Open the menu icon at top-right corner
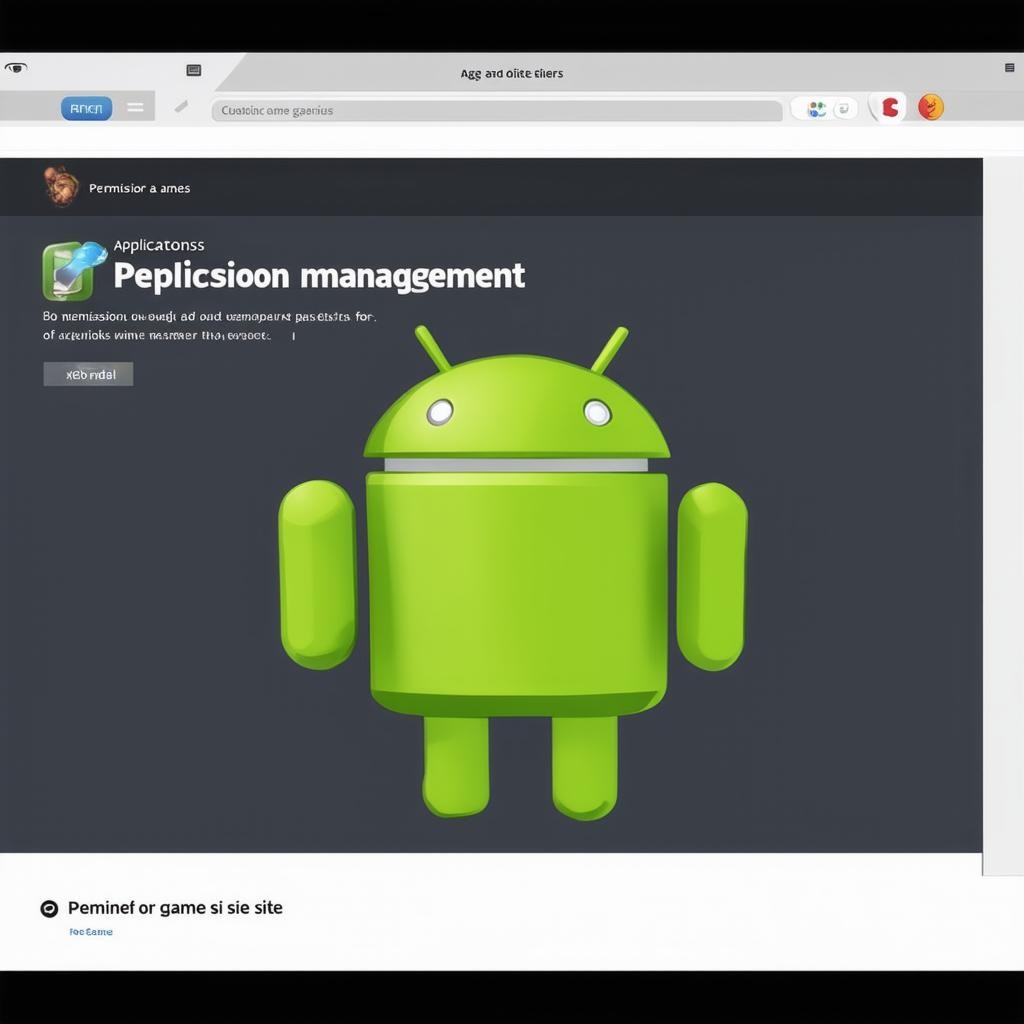The height and width of the screenshot is (1024, 1024). pyautogui.click(x=1009, y=68)
